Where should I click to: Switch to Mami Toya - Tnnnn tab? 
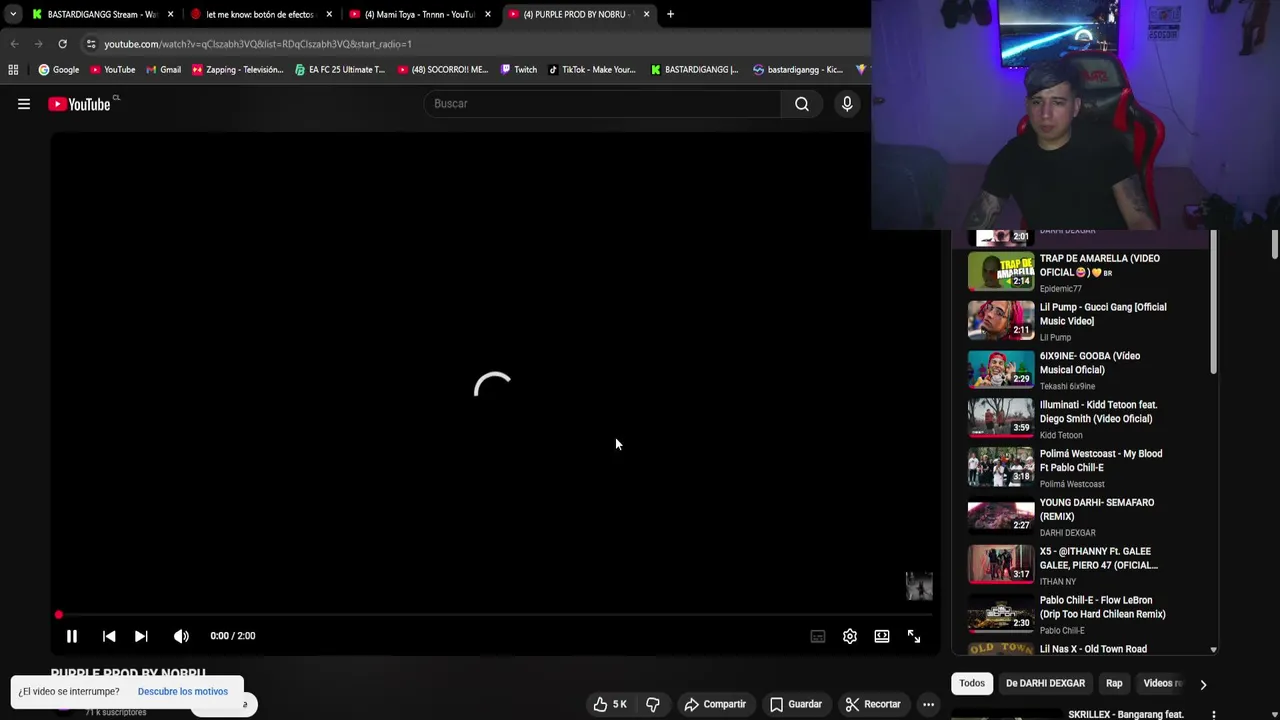(x=418, y=14)
